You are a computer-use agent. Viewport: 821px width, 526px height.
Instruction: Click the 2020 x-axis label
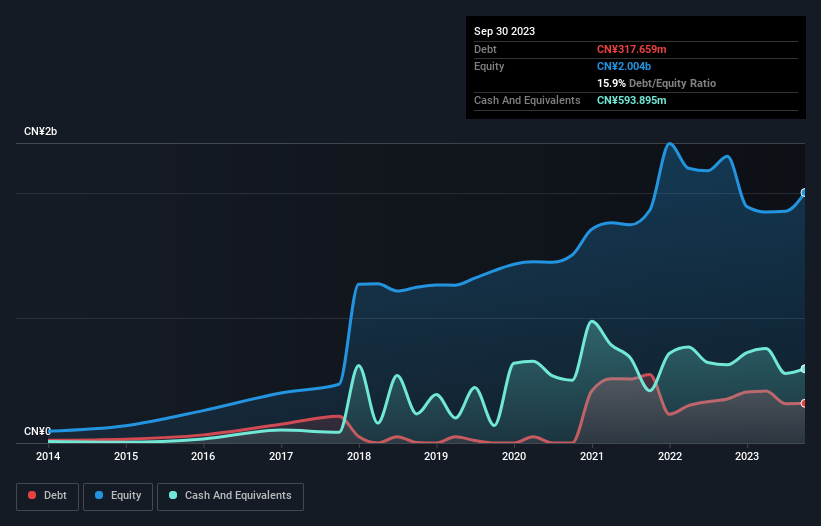[x=514, y=456]
